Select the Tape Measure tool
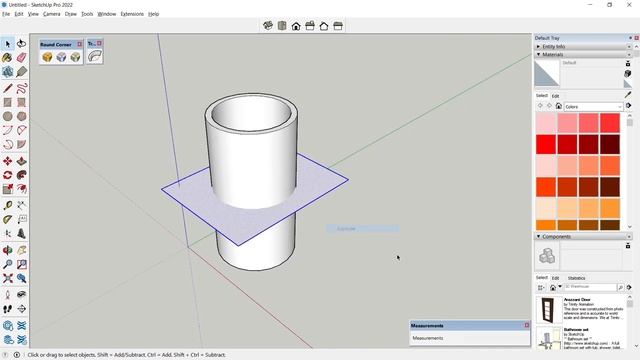Image resolution: width=640 pixels, height=360 pixels. coord(8,205)
